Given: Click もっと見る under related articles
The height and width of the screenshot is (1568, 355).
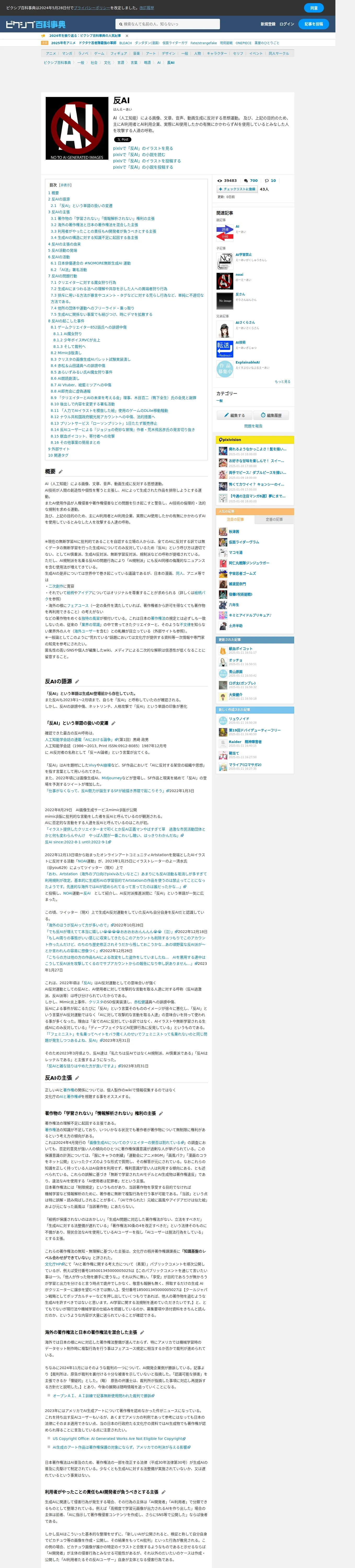Looking at the screenshot, I should pyautogui.click(x=283, y=382).
